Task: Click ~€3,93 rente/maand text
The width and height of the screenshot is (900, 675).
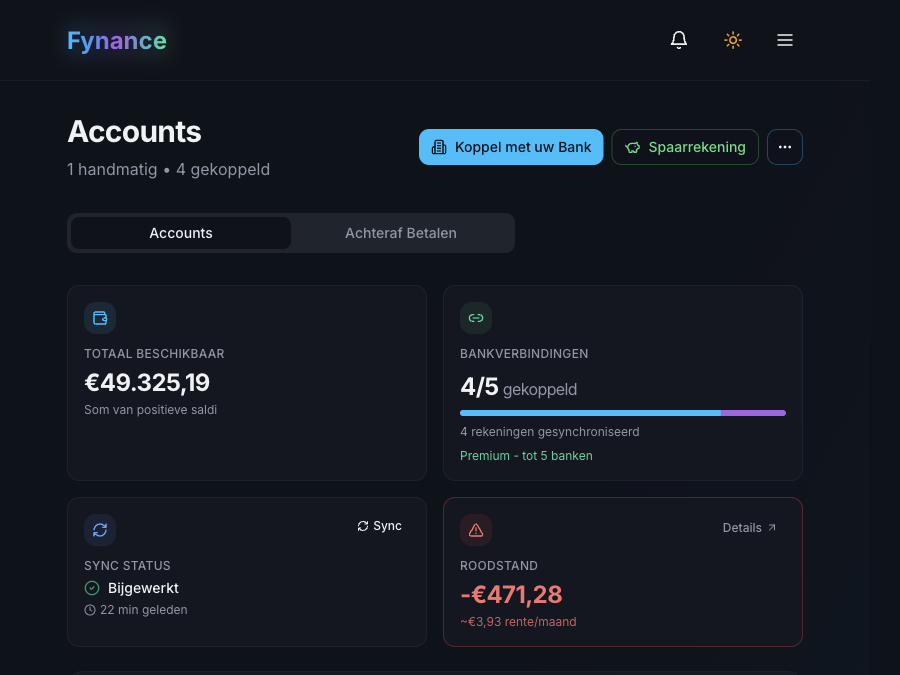Action: click(518, 622)
